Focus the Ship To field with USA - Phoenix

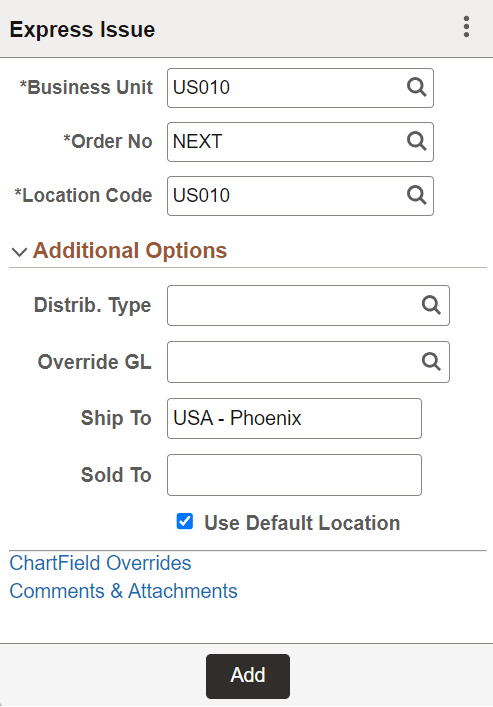tap(294, 418)
